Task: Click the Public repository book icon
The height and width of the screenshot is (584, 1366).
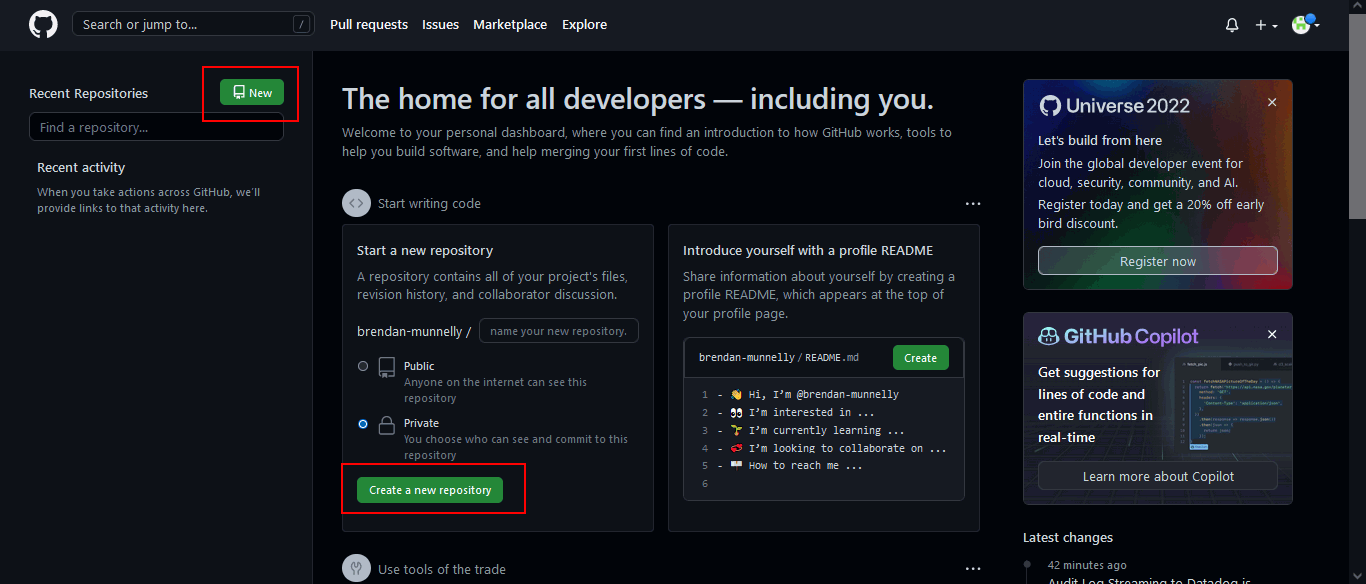Action: (387, 368)
